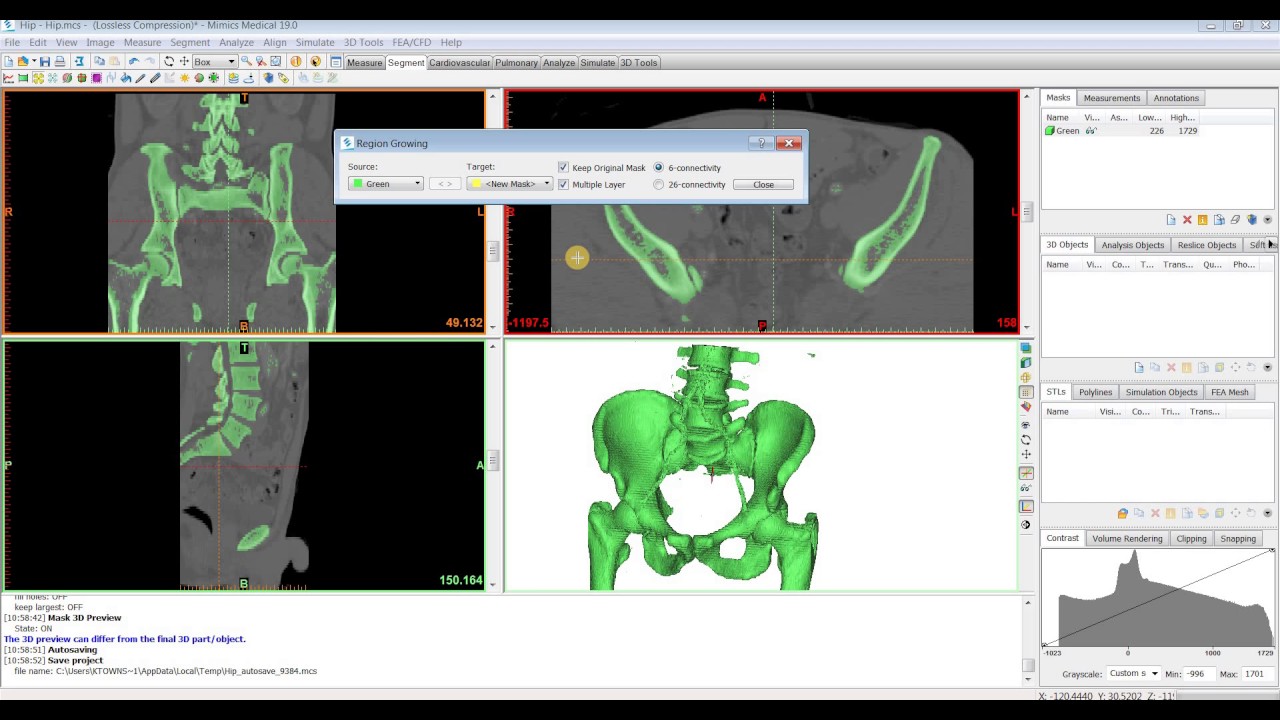1280x720 pixels.
Task: Click the grayscale Max value field
Action: point(1258,674)
